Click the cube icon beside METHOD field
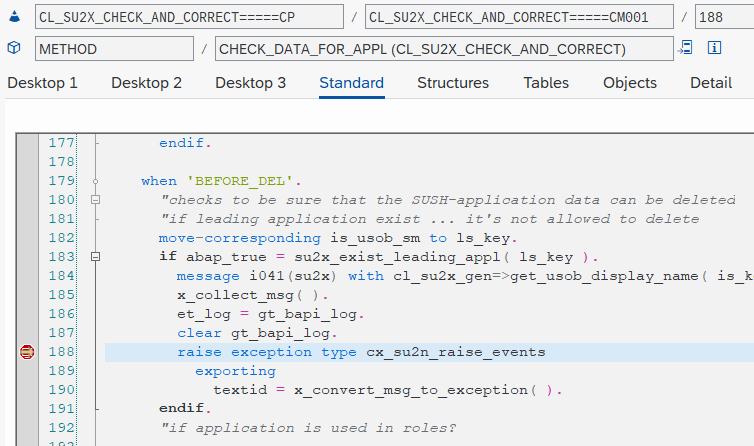Screen dimensions: 754x446 (14, 48)
